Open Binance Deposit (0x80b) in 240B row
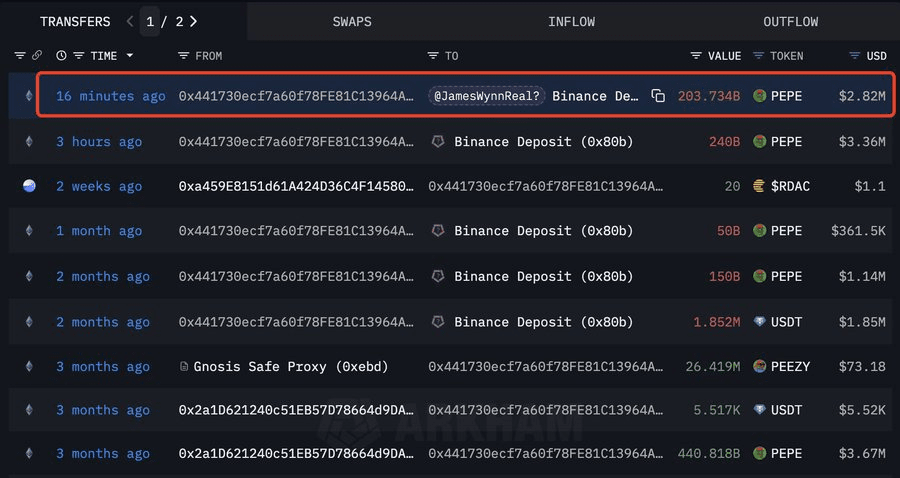 tap(544, 142)
